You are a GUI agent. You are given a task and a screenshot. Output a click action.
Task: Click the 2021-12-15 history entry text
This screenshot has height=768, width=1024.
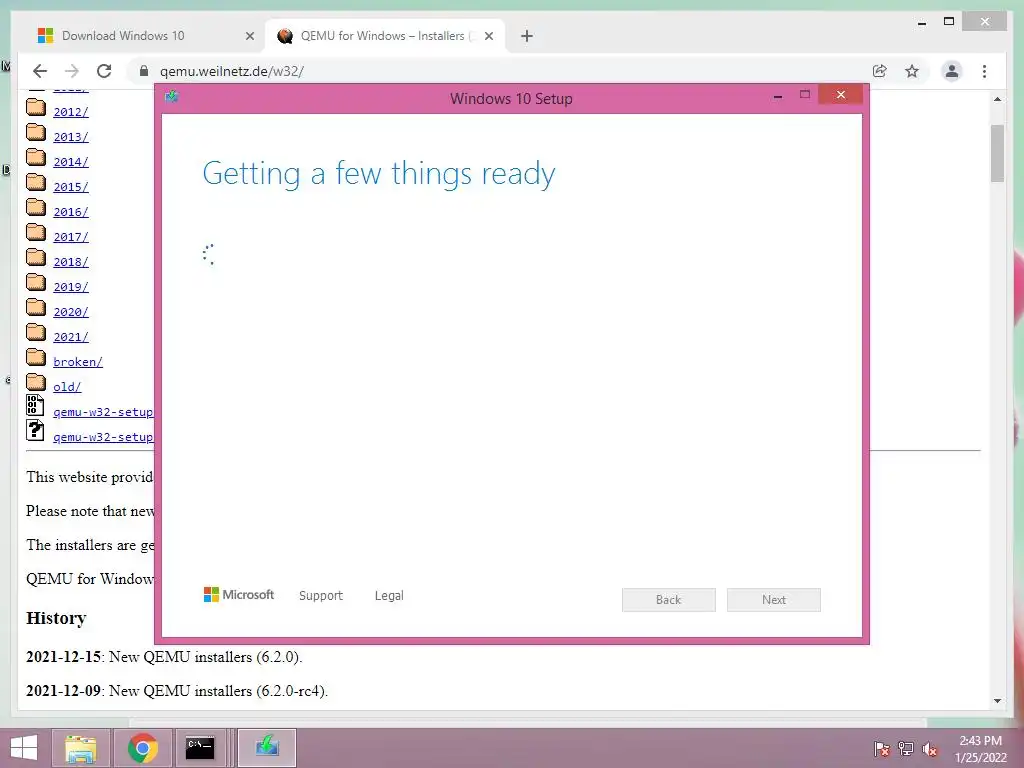[x=164, y=657]
